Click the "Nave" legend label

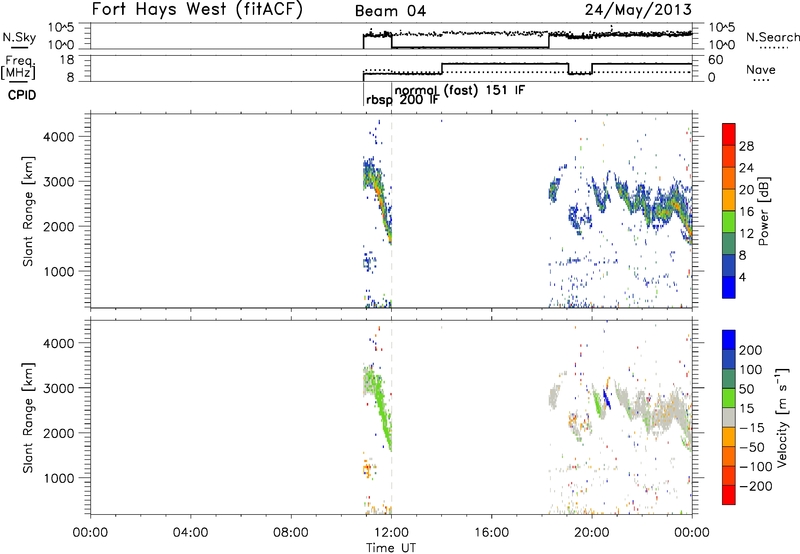(761, 69)
